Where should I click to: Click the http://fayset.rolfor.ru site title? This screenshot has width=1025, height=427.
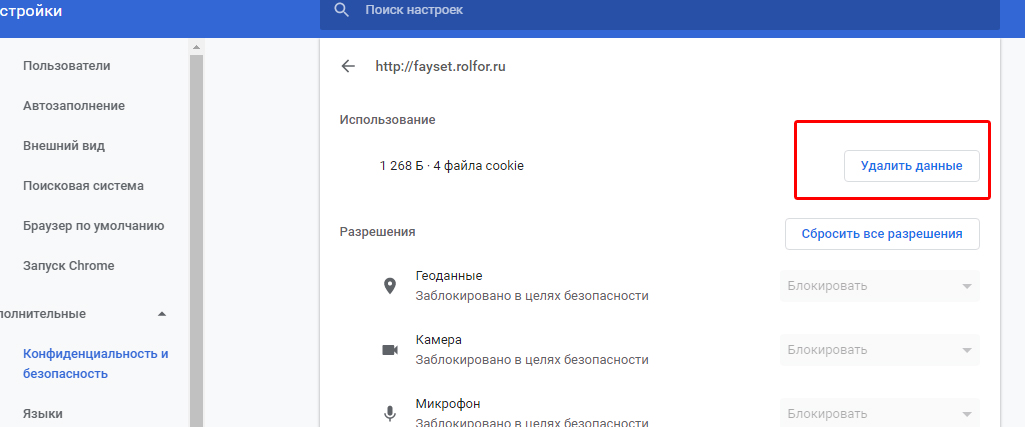tap(440, 66)
